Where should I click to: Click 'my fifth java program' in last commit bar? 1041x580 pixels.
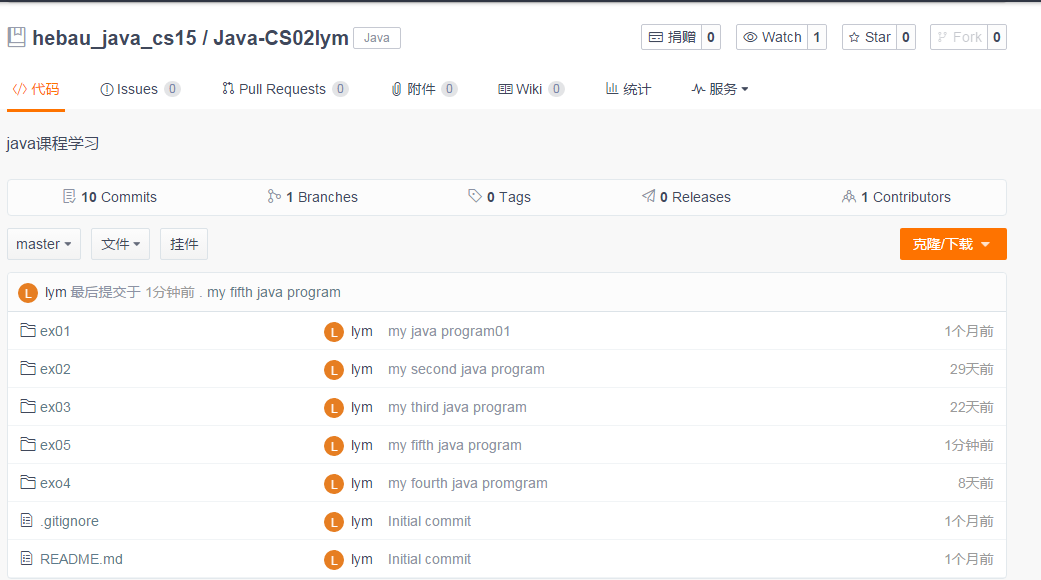[274, 292]
